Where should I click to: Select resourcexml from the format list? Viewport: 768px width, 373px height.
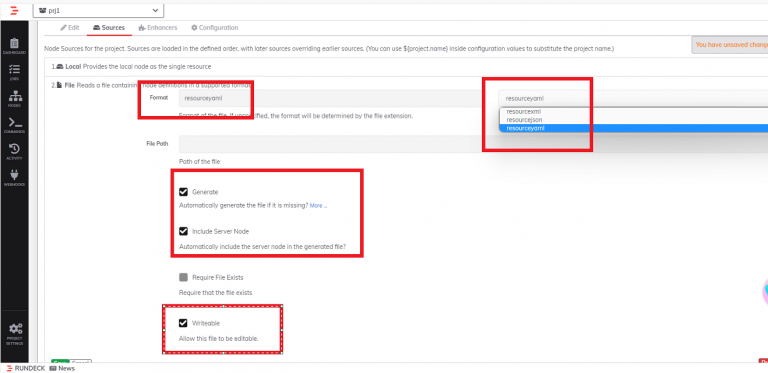[524, 112]
